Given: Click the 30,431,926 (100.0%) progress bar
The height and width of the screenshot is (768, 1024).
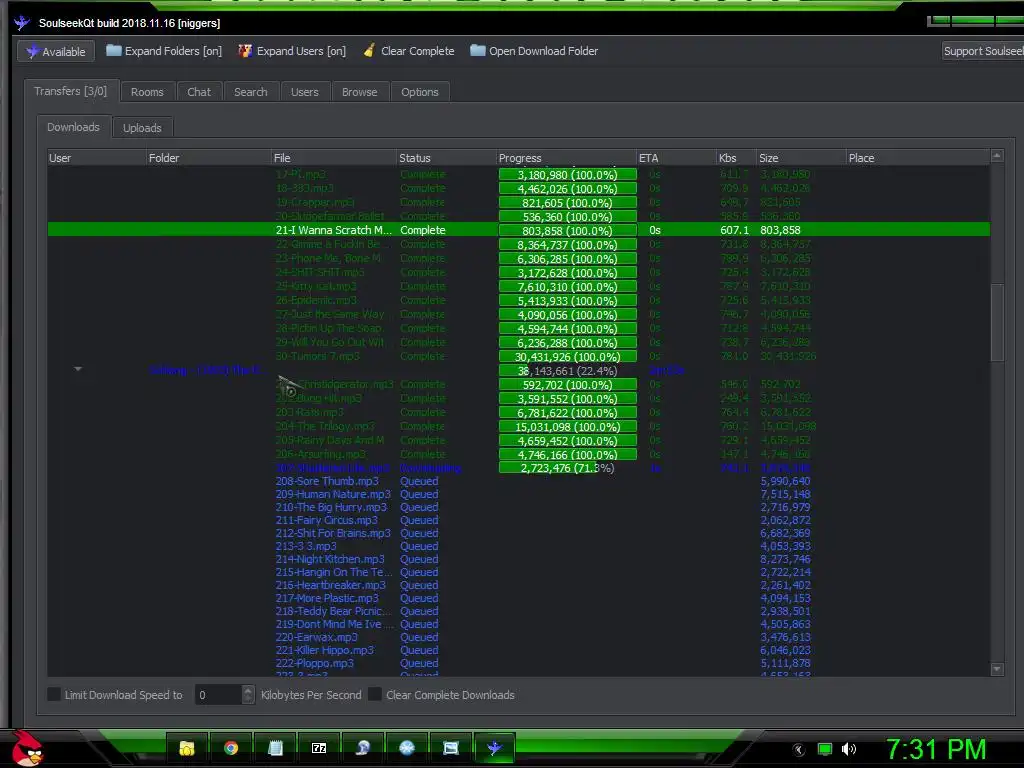Looking at the screenshot, I should (x=567, y=357).
